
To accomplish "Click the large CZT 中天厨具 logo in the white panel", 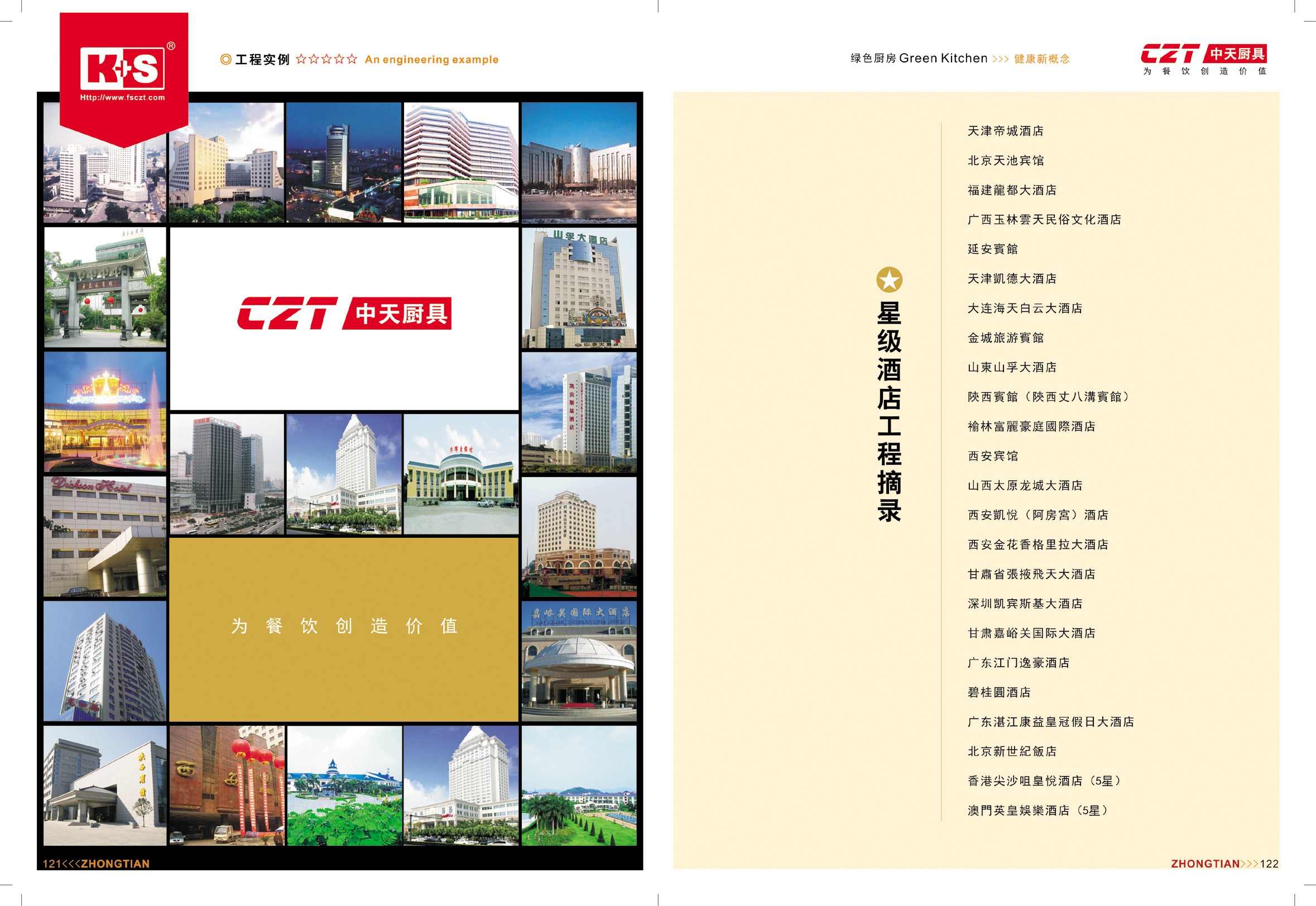I will click(344, 314).
